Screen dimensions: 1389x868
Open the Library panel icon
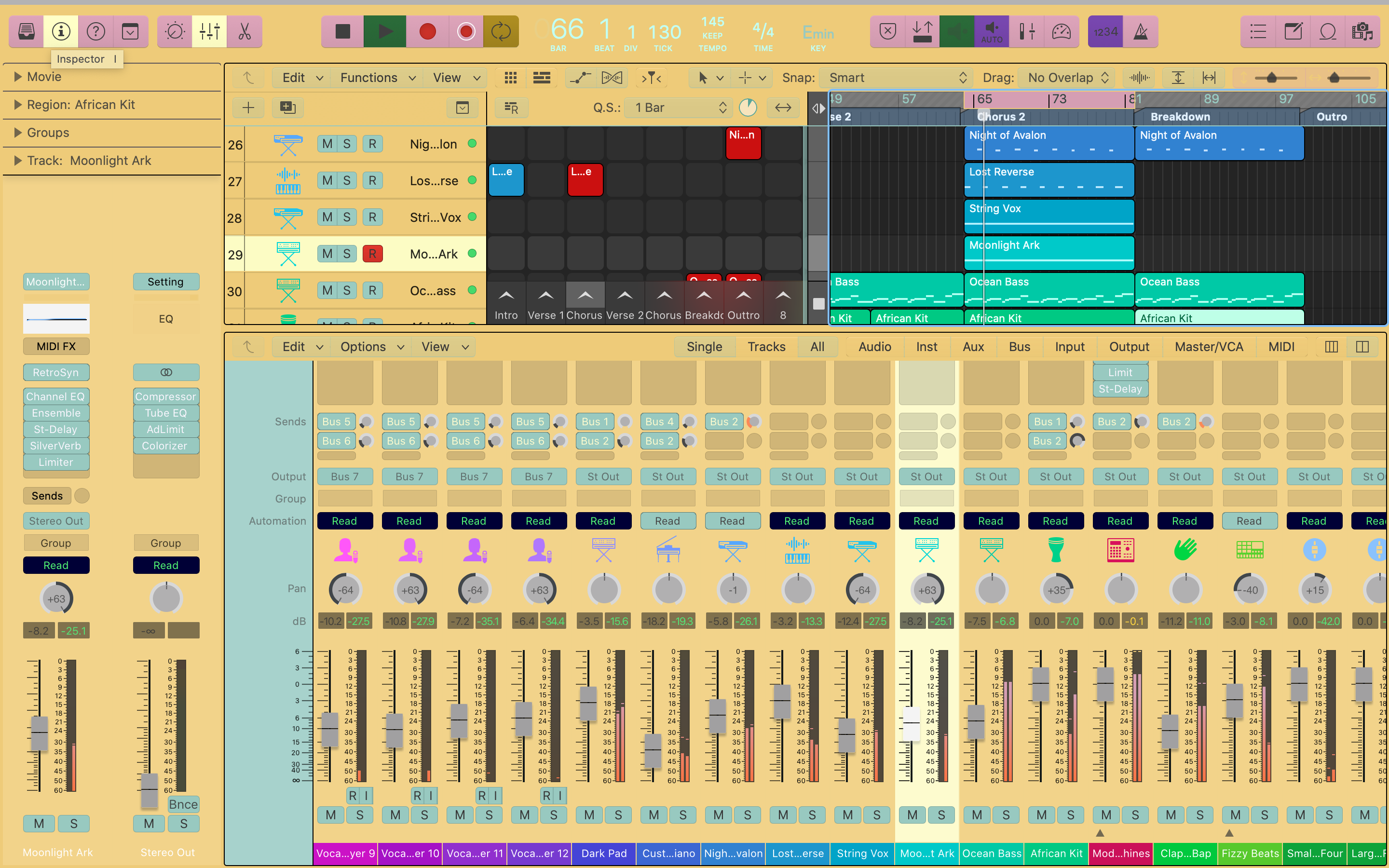pos(27,31)
